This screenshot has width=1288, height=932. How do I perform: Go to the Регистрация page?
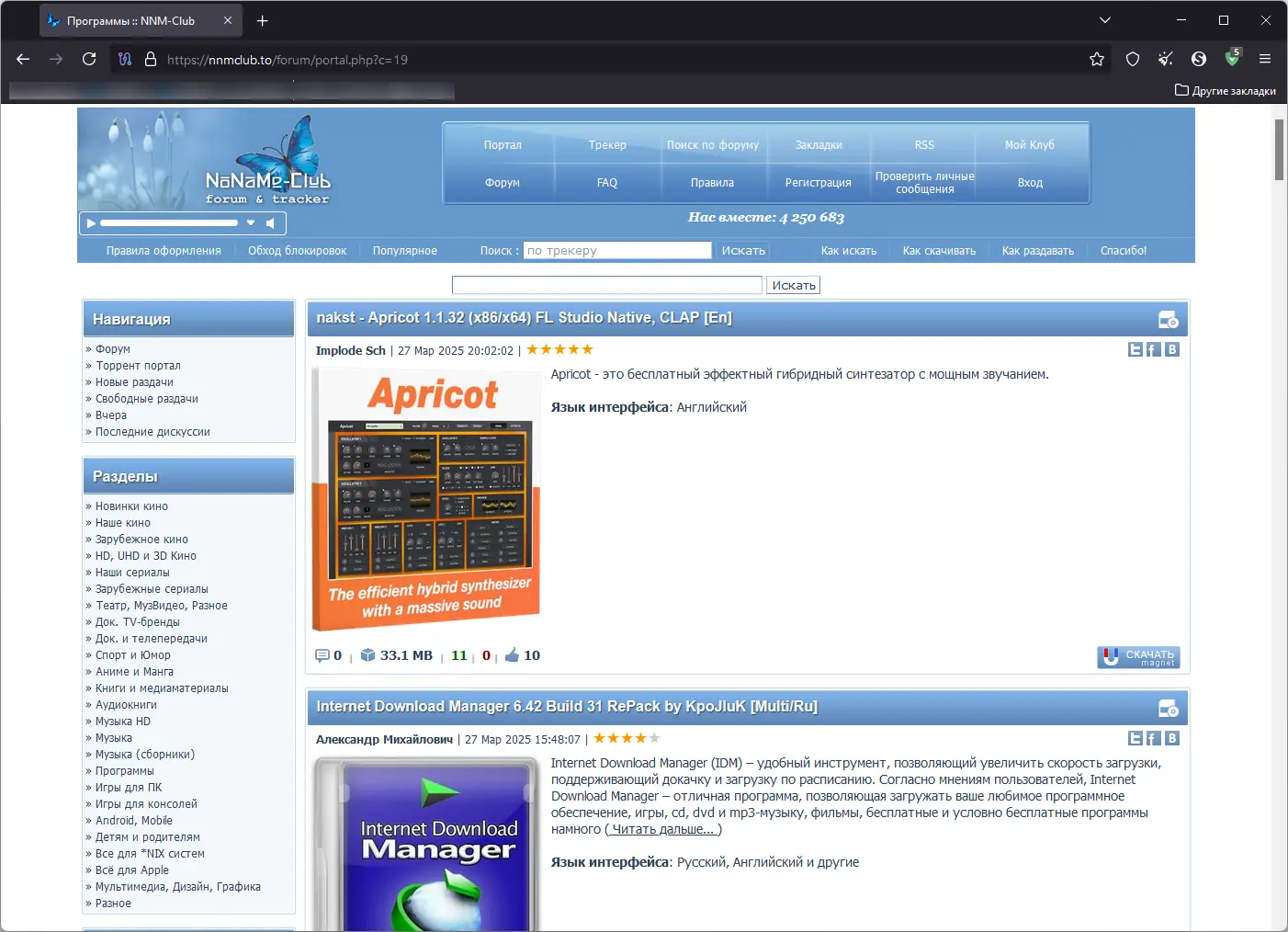point(819,183)
